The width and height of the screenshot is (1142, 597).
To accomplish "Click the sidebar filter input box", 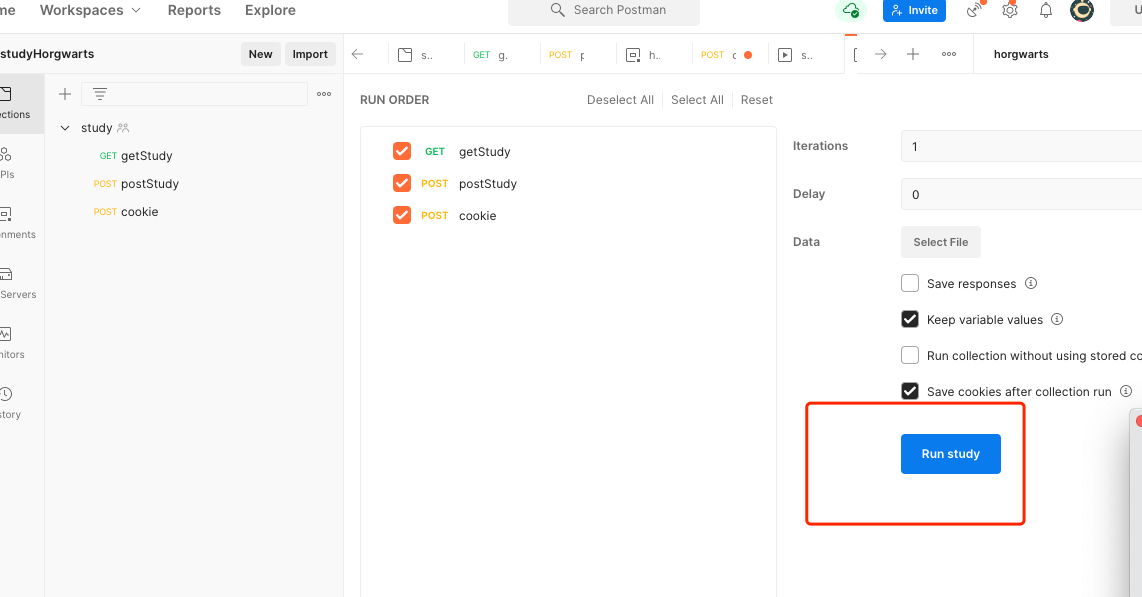I will click(x=194, y=94).
